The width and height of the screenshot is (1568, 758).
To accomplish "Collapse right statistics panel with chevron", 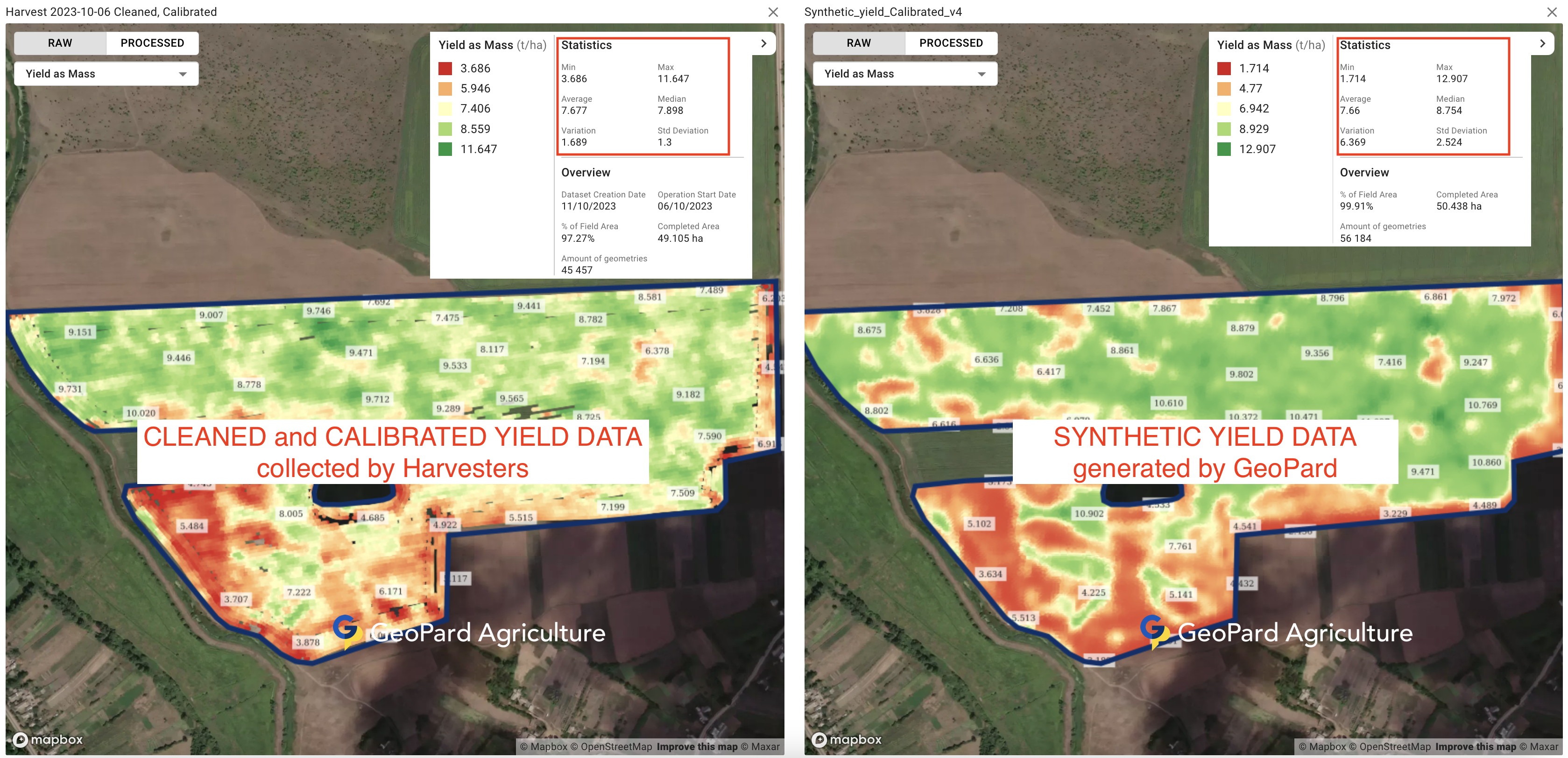I will coord(1542,43).
